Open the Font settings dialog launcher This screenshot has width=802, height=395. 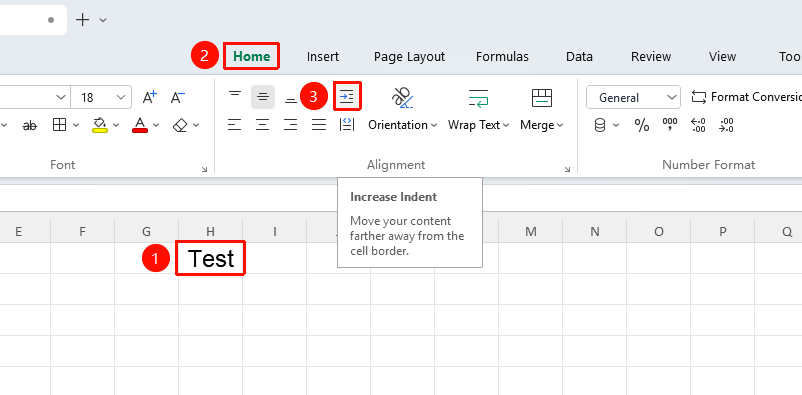[205, 169]
